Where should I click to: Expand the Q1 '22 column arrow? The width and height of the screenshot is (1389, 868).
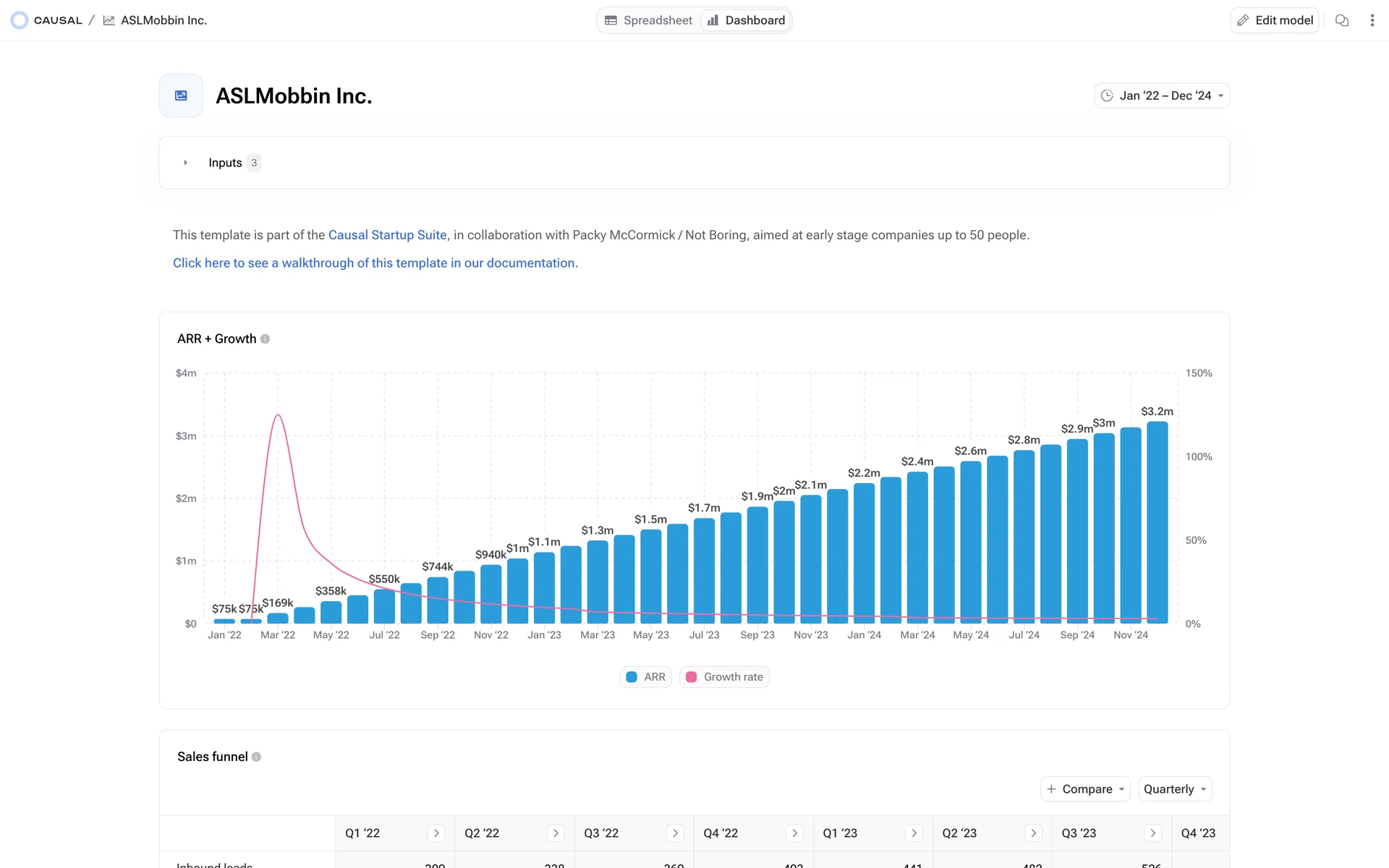tap(436, 833)
